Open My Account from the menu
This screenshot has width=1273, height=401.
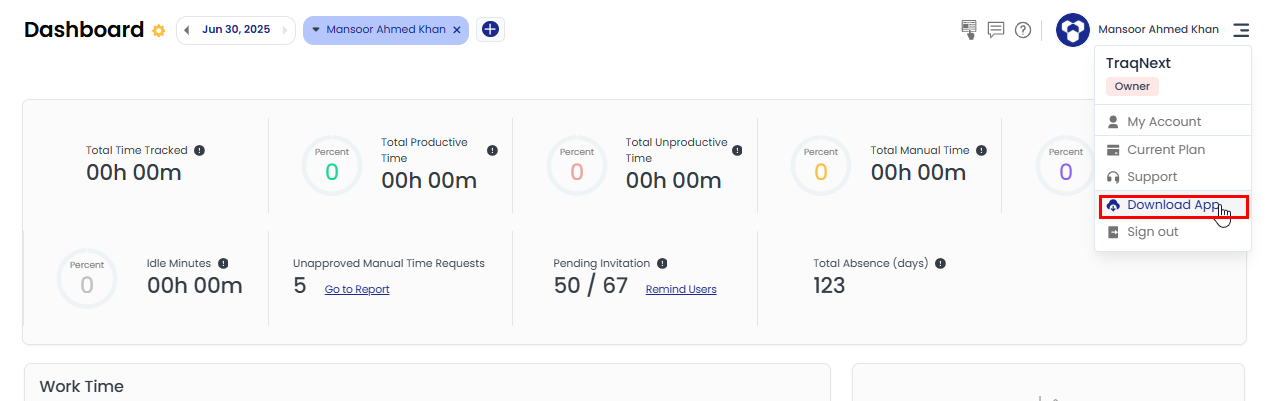1164,122
